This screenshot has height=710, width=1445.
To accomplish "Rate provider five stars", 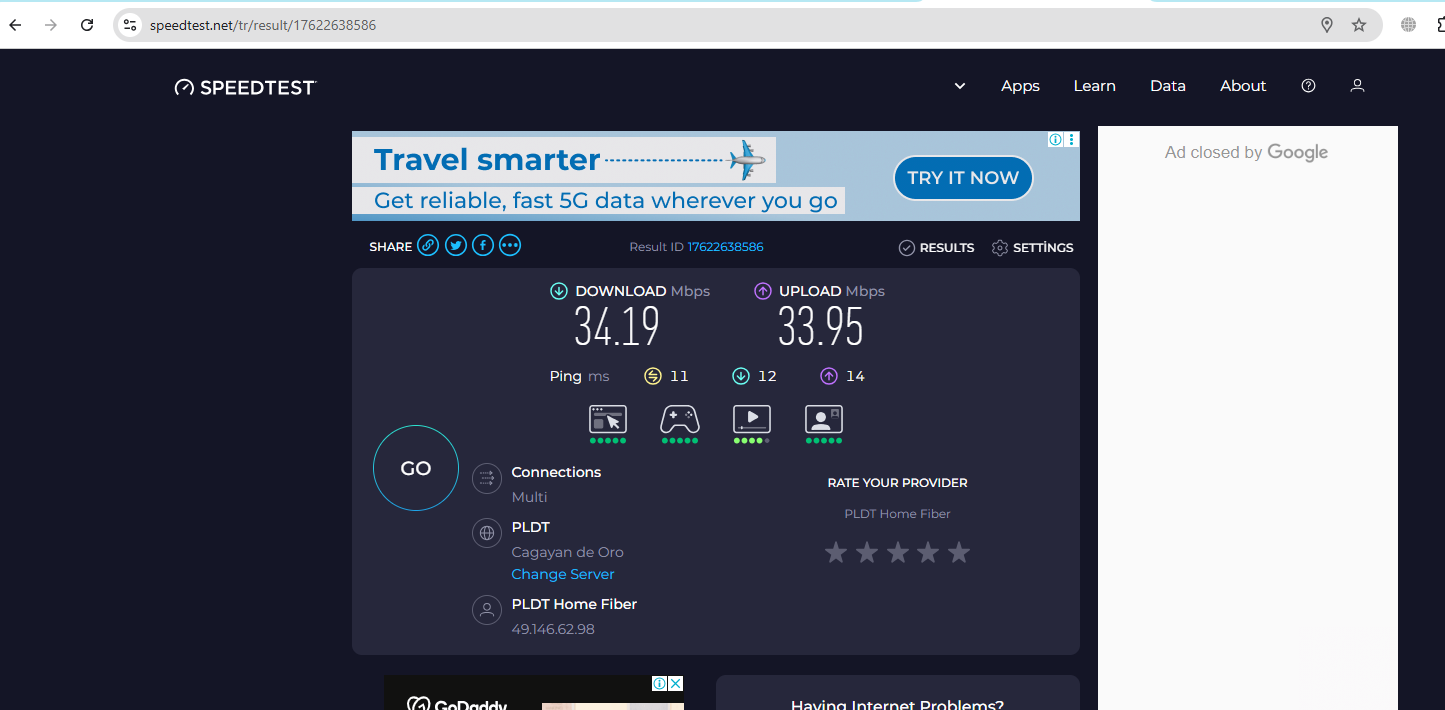I will (959, 552).
